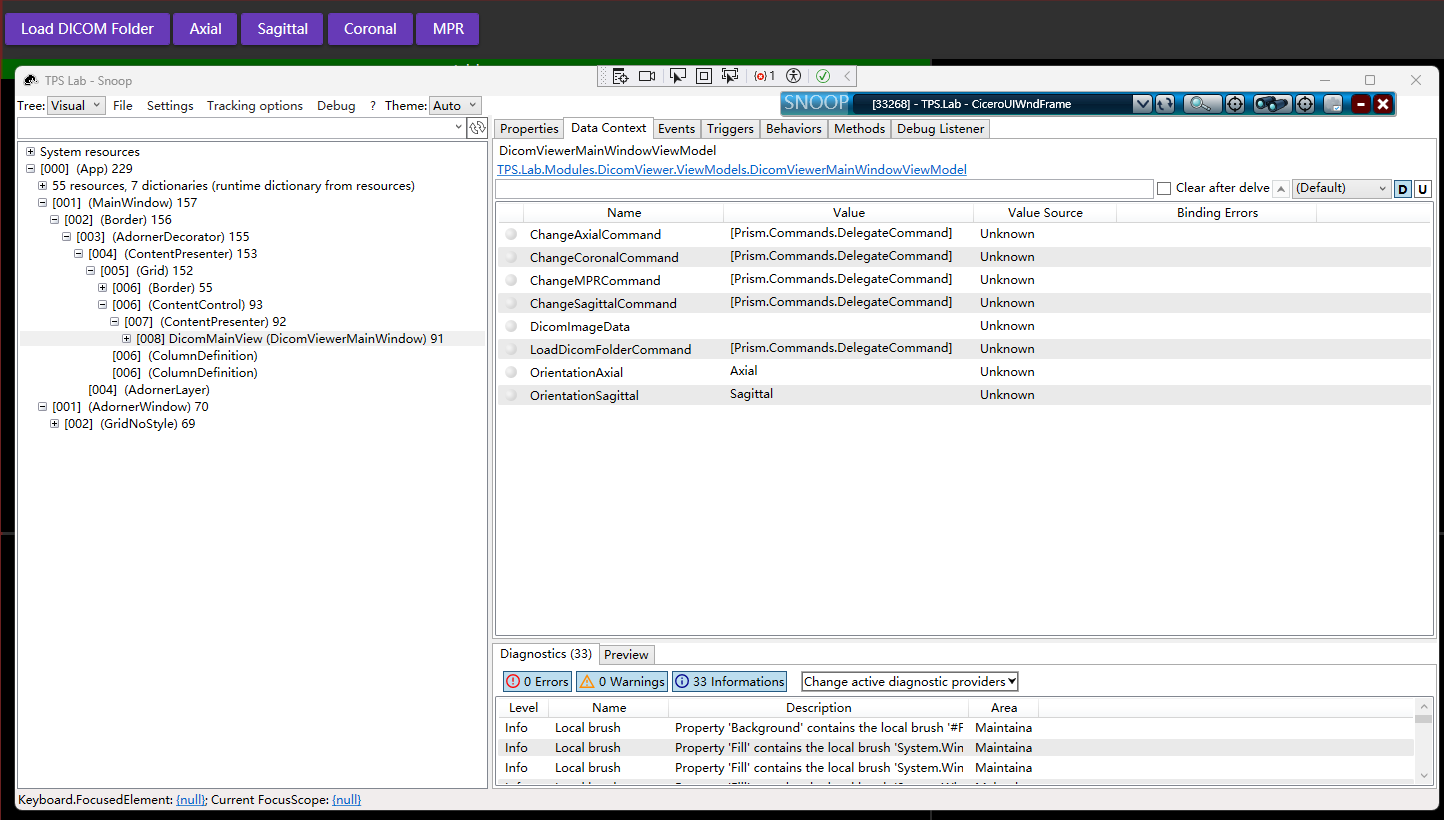
Task: Open the DicomViewerMainWindowViewModel type link
Action: (x=731, y=170)
